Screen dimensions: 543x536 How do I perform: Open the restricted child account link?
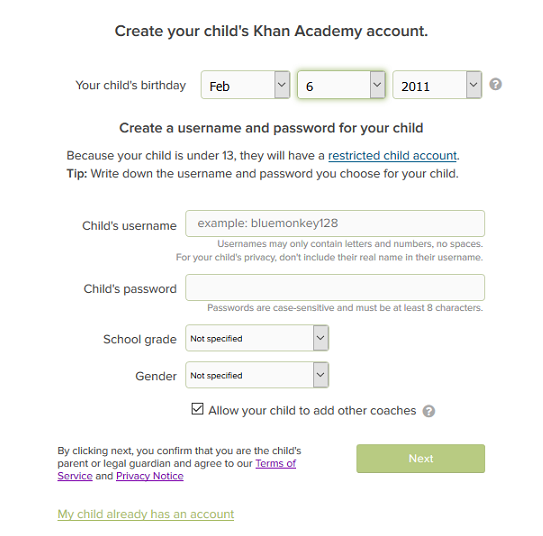[392, 155]
